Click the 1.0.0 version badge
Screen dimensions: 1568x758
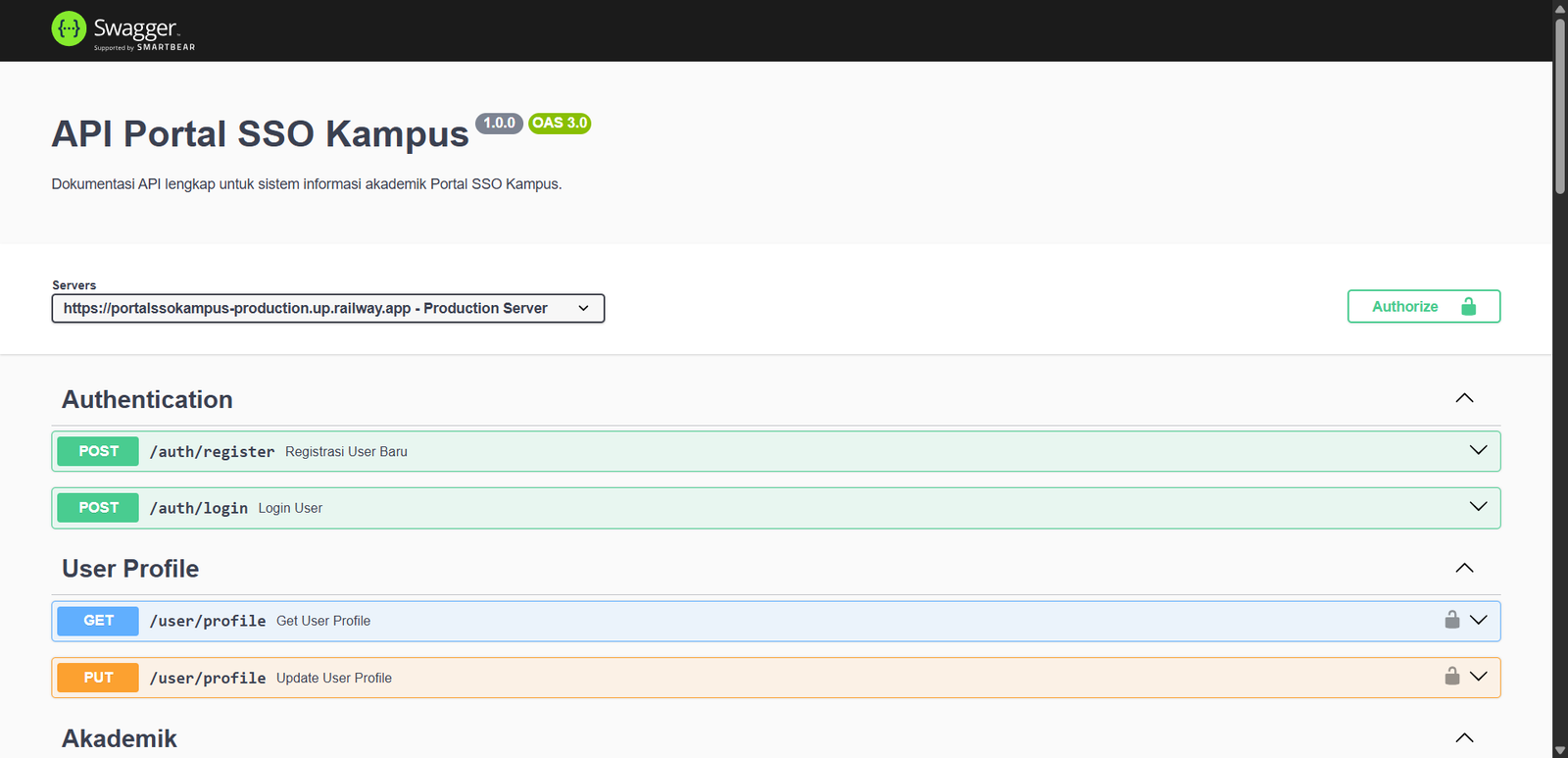tap(499, 124)
